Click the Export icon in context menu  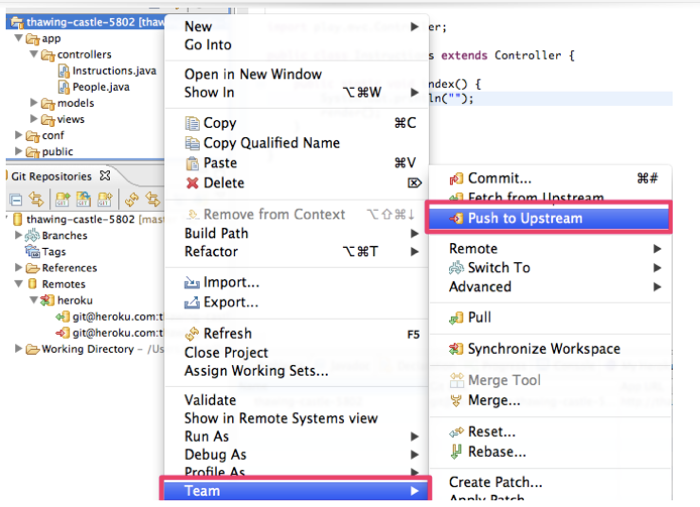click(x=192, y=303)
